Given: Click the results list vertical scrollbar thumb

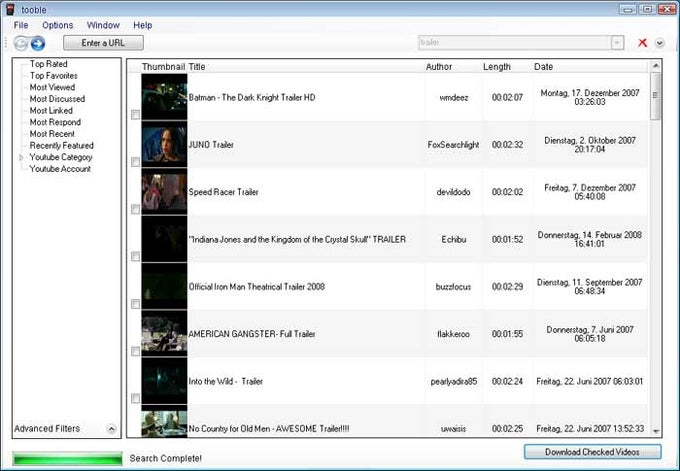Looking at the screenshot, I should tap(655, 95).
